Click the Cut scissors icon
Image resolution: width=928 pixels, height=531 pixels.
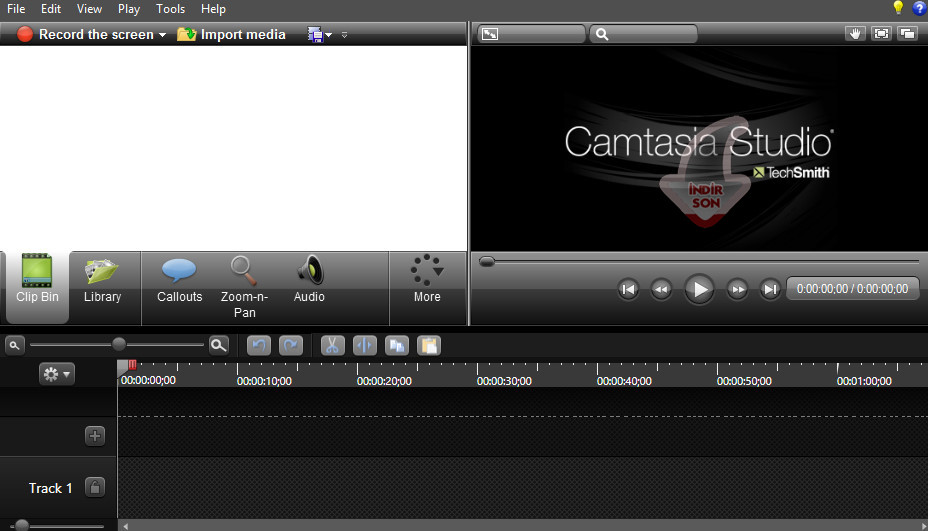(x=332, y=345)
